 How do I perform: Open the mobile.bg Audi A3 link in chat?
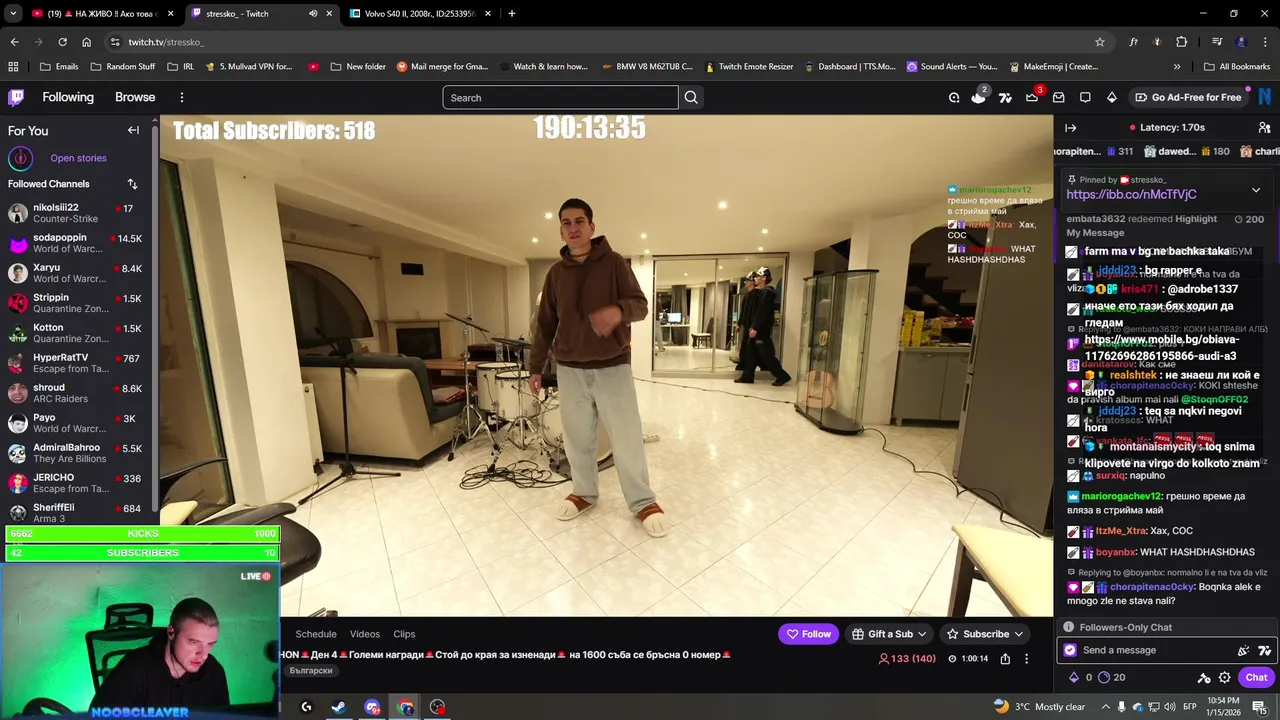[x=1161, y=348]
